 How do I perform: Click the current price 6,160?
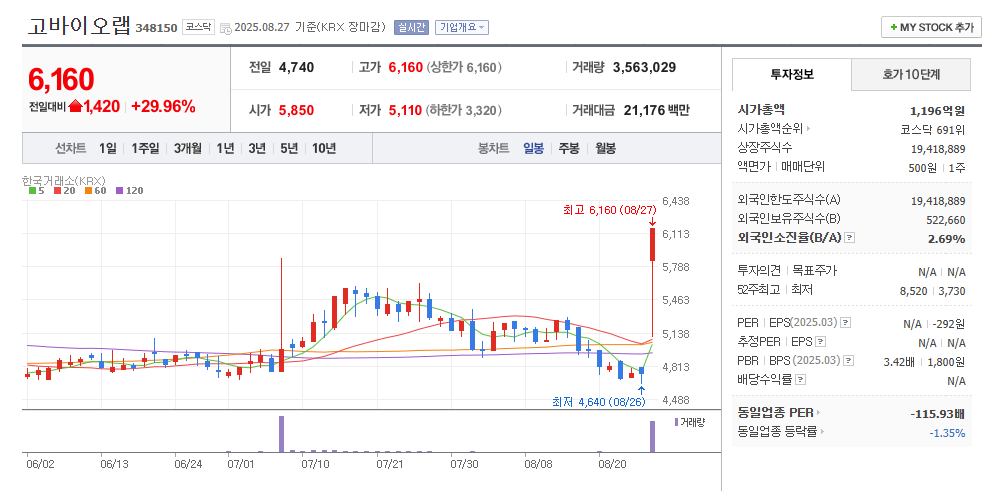(61, 80)
